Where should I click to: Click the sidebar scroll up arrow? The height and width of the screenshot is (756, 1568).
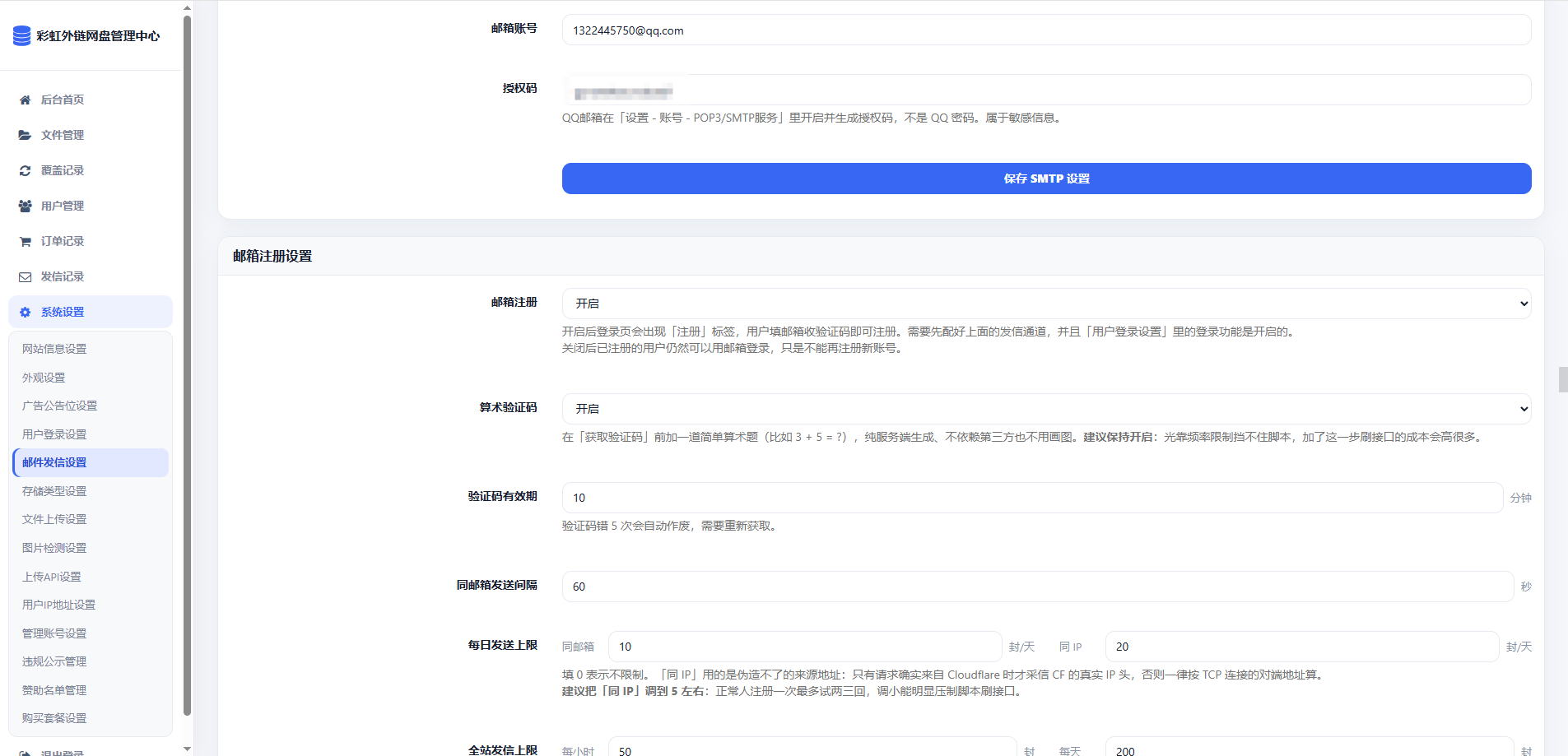tap(187, 7)
